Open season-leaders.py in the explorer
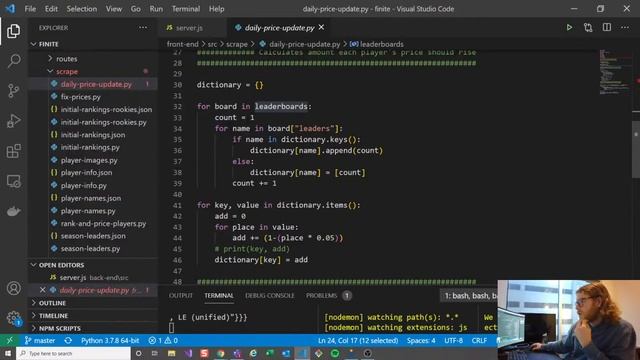Image resolution: width=640 pixels, height=360 pixels. pyautogui.click(x=90, y=249)
